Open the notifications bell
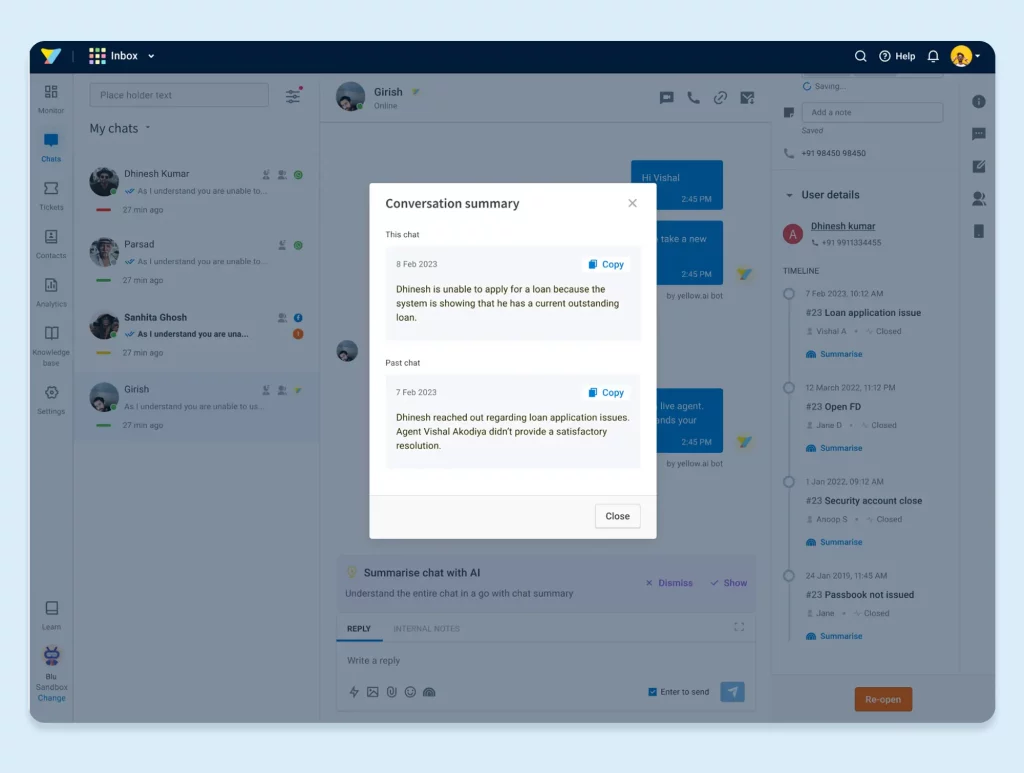Image resolution: width=1024 pixels, height=773 pixels. [x=933, y=56]
